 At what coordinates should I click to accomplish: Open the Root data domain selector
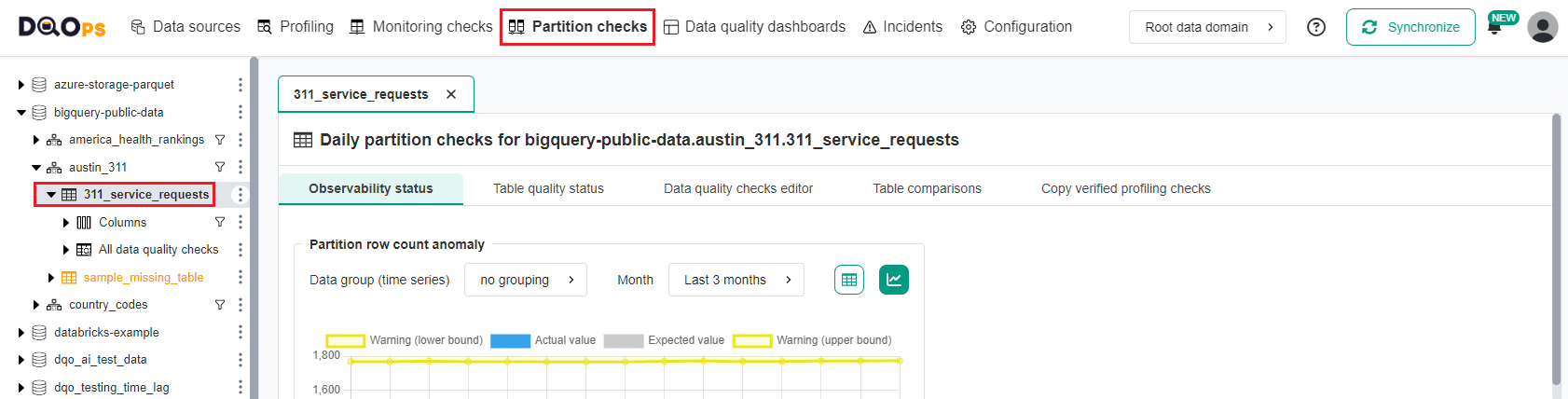coord(1207,27)
